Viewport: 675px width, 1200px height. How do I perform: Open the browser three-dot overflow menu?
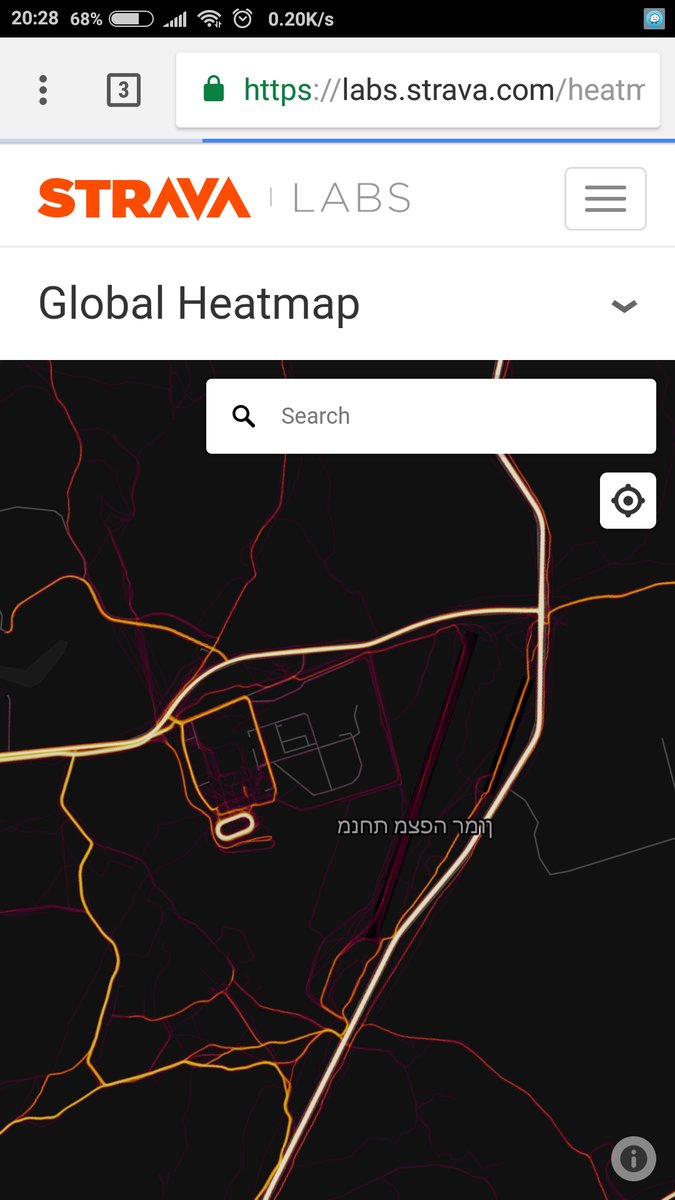(43, 90)
